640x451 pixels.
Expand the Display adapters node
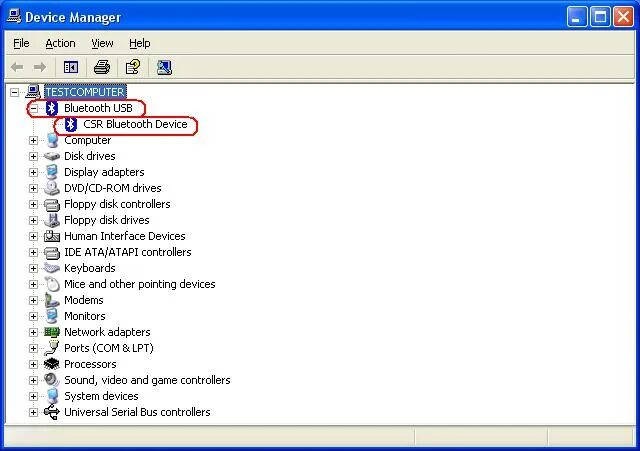coord(33,172)
